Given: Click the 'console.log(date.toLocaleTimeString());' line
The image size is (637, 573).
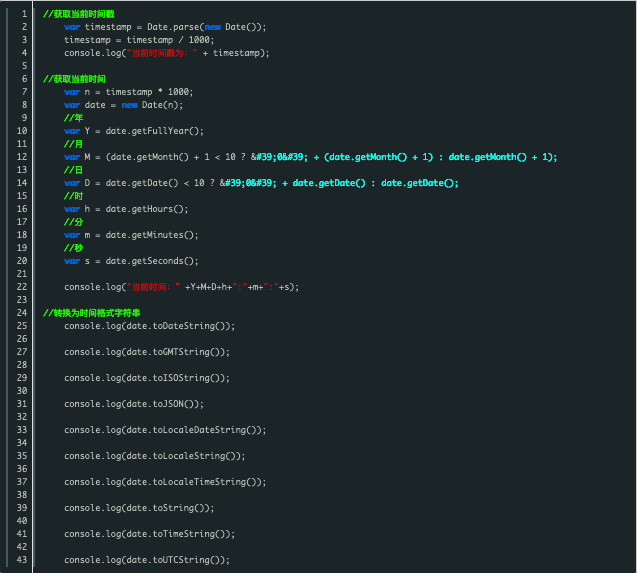Looking at the screenshot, I should [x=165, y=482].
